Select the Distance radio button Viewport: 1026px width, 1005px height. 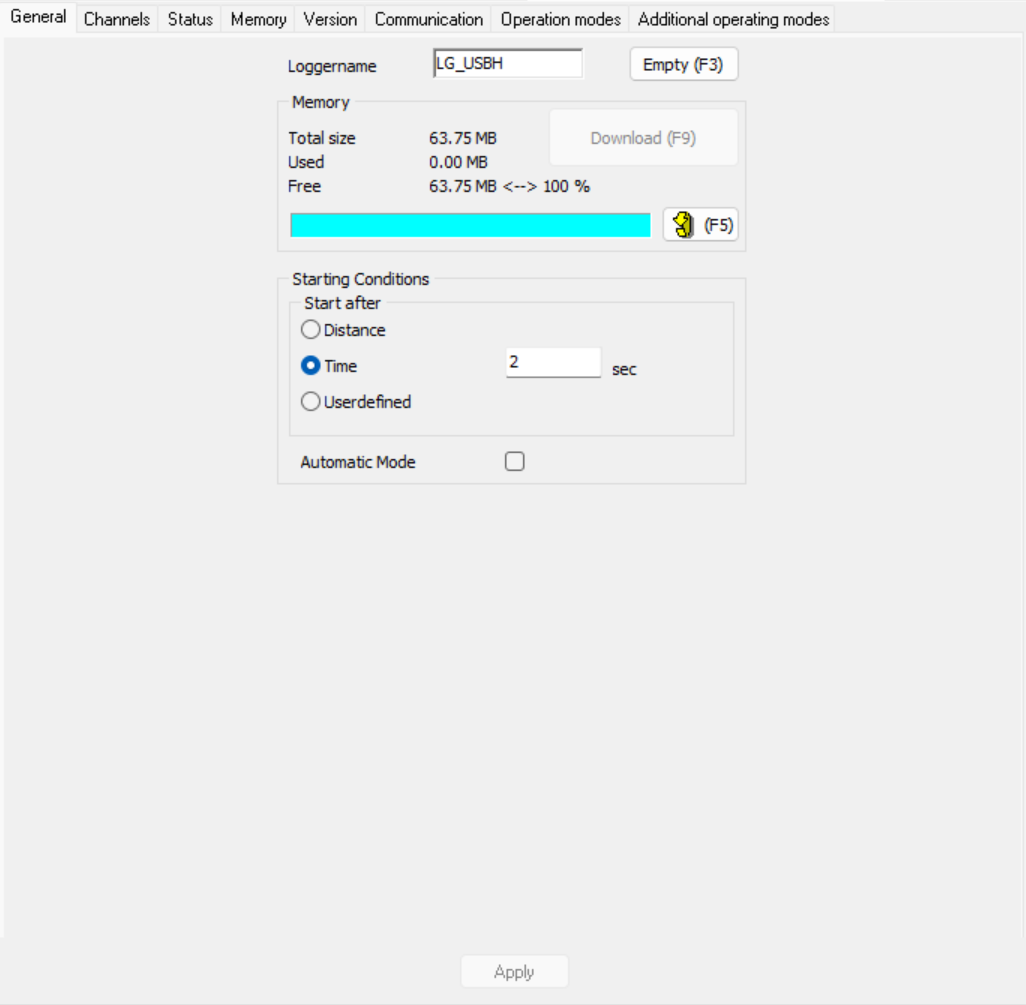click(311, 330)
